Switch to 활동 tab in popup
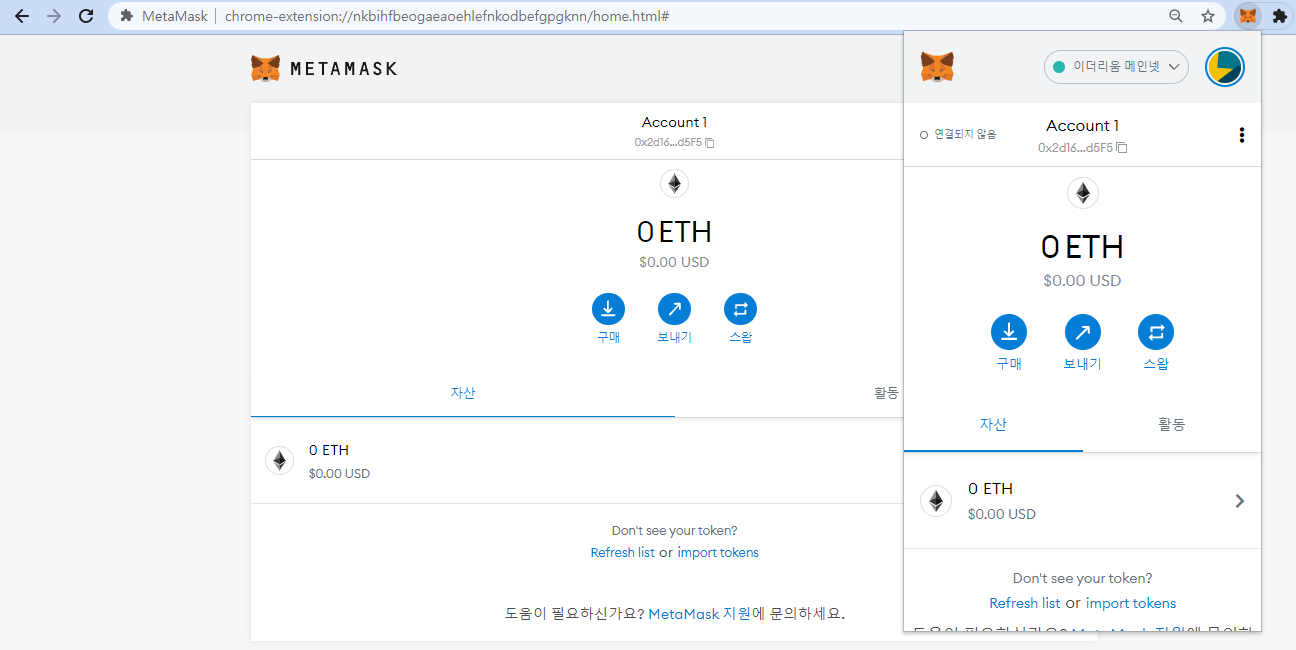The image size is (1296, 650). coord(1172,424)
